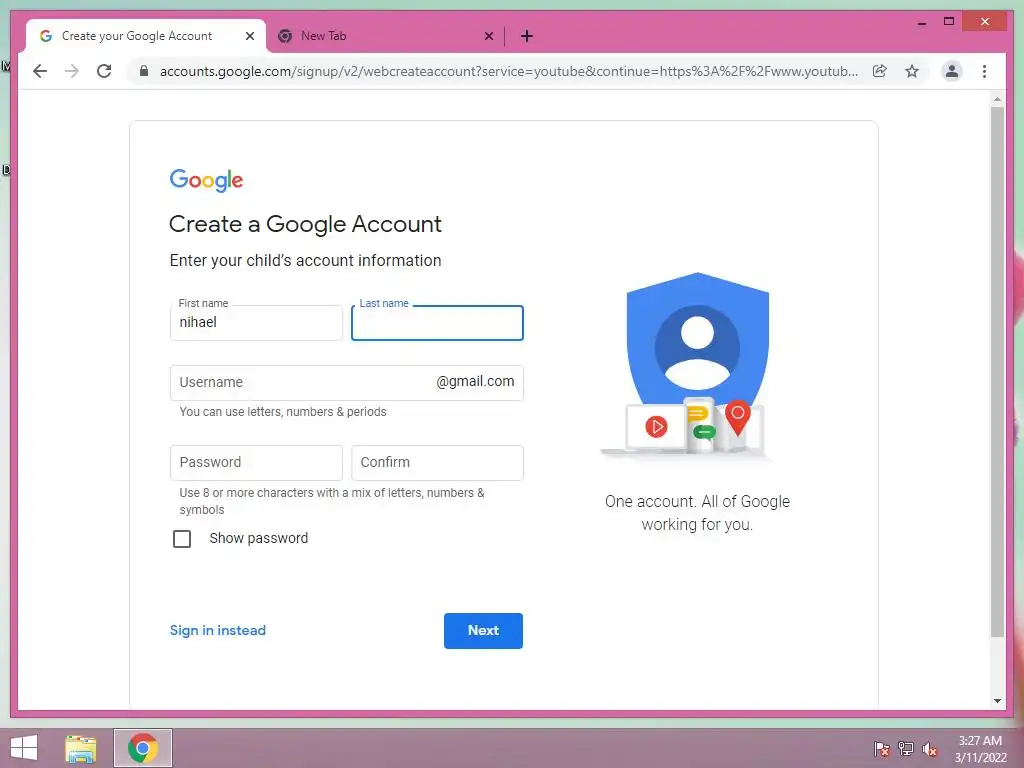
Task: Click the taskbar clock showing 3:27 AM
Action: pyautogui.click(x=980, y=749)
